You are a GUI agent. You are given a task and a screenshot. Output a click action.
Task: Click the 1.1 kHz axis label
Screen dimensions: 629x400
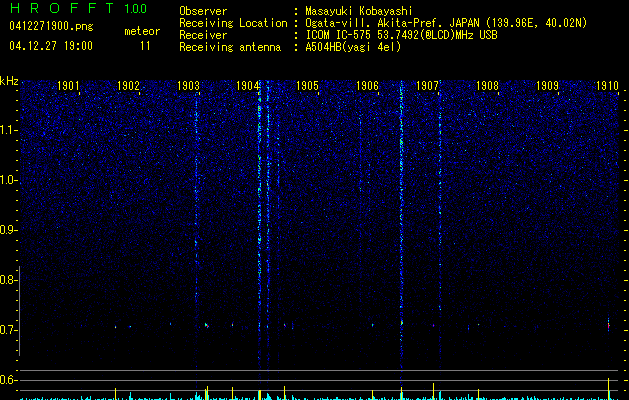coord(8,130)
